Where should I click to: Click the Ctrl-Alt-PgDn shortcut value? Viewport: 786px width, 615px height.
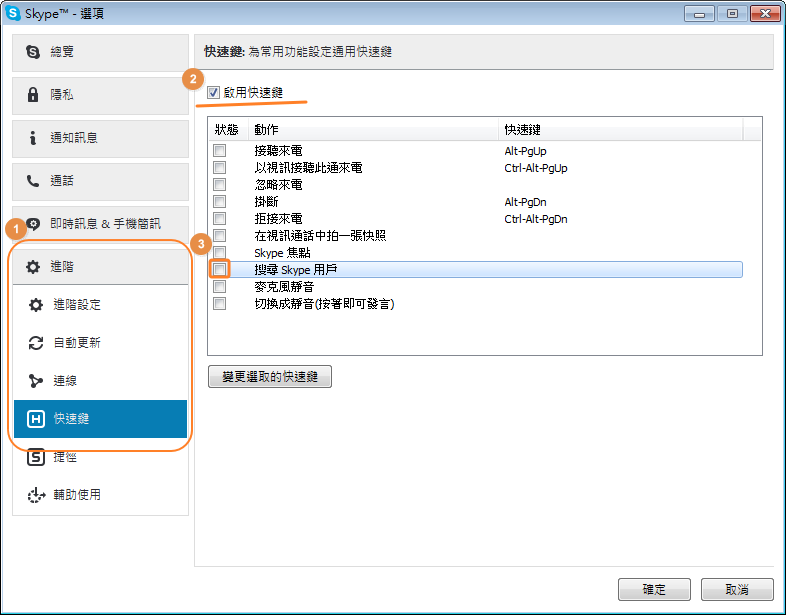[x=536, y=219]
